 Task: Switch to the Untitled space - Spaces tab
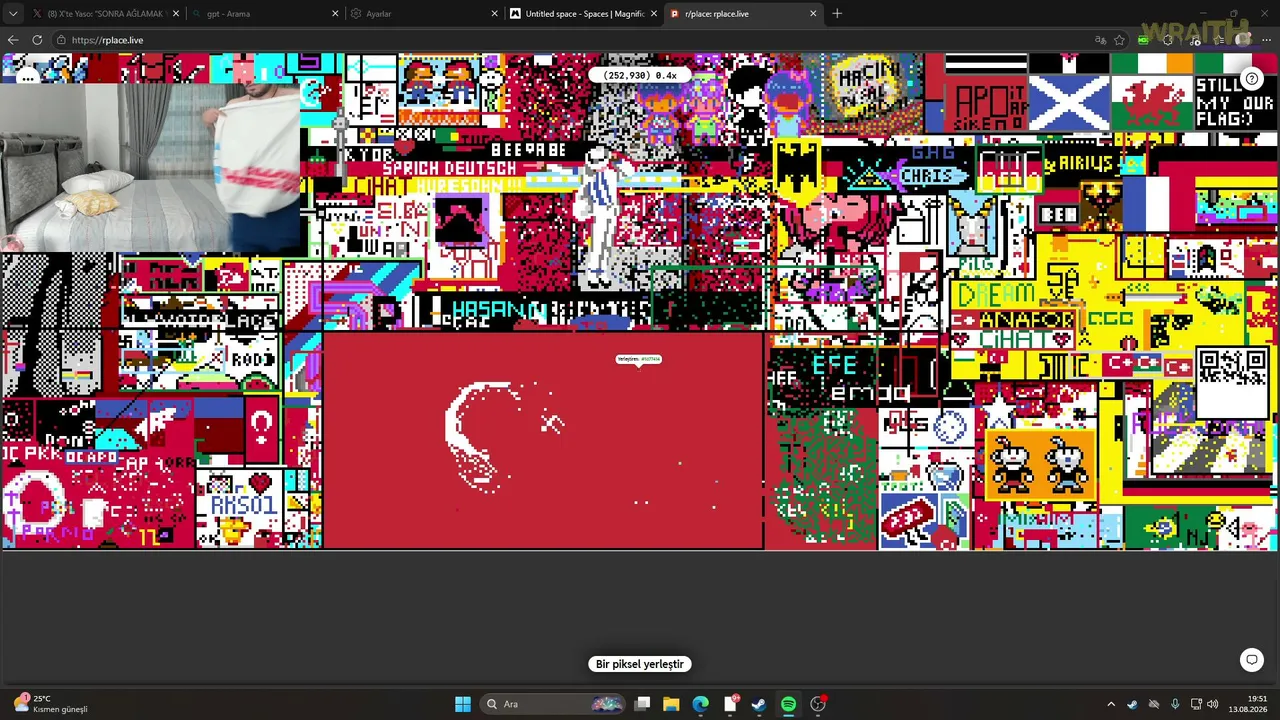[x=584, y=14]
